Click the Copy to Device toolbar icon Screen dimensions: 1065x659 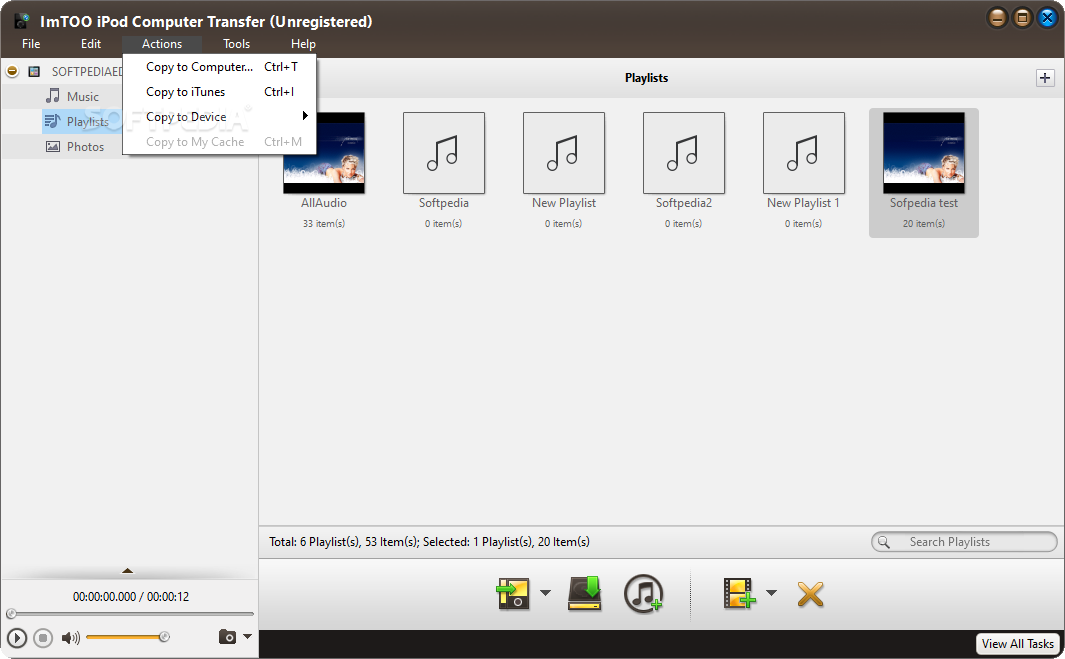point(513,593)
